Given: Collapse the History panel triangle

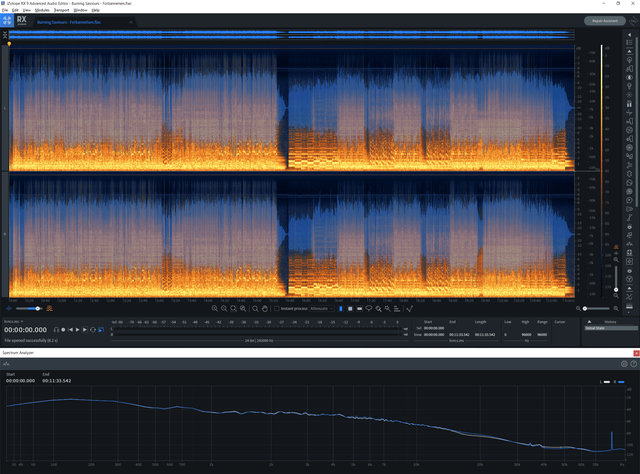Looking at the screenshot, I should pyautogui.click(x=589, y=322).
